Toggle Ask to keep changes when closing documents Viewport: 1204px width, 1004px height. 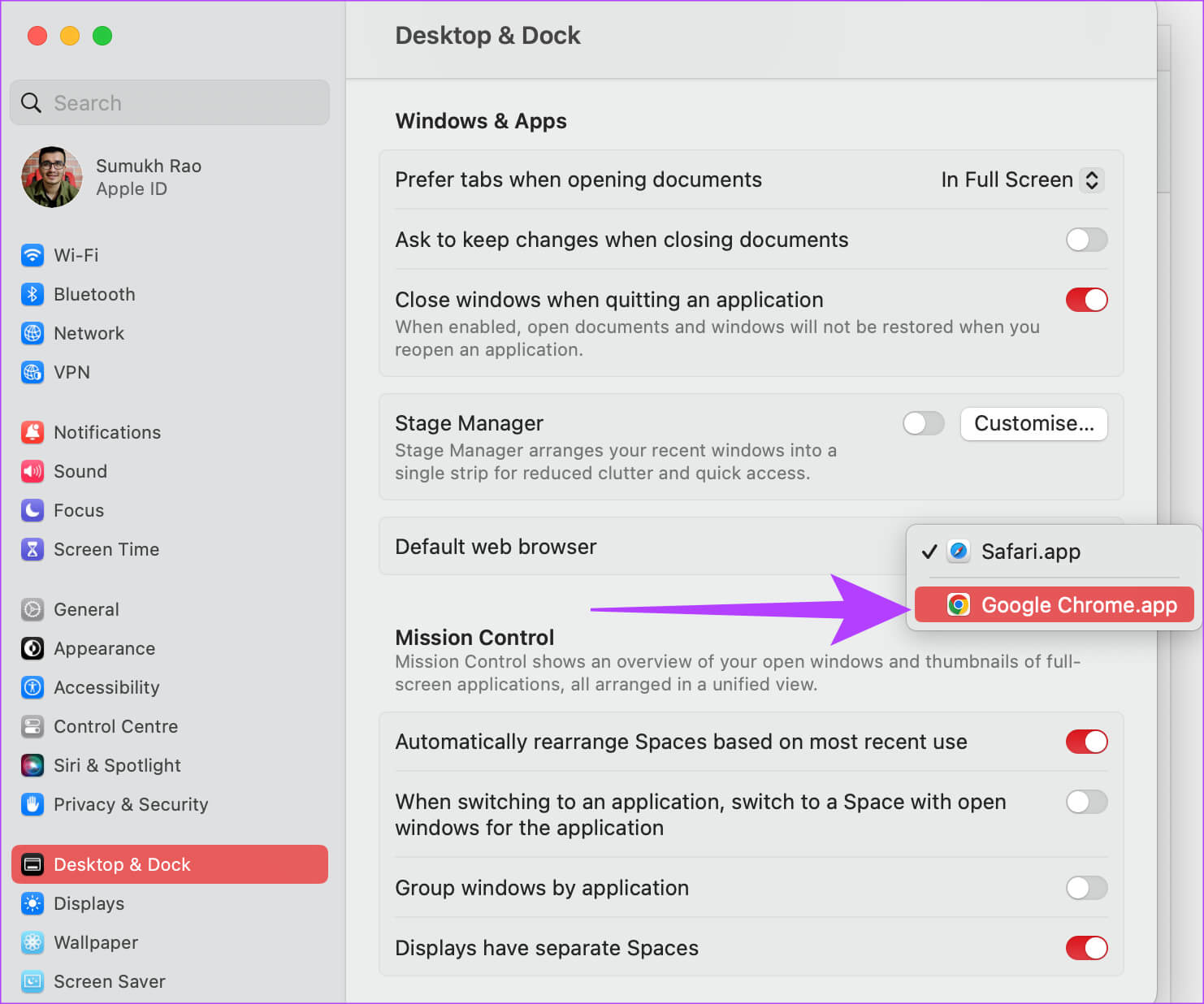1086,240
